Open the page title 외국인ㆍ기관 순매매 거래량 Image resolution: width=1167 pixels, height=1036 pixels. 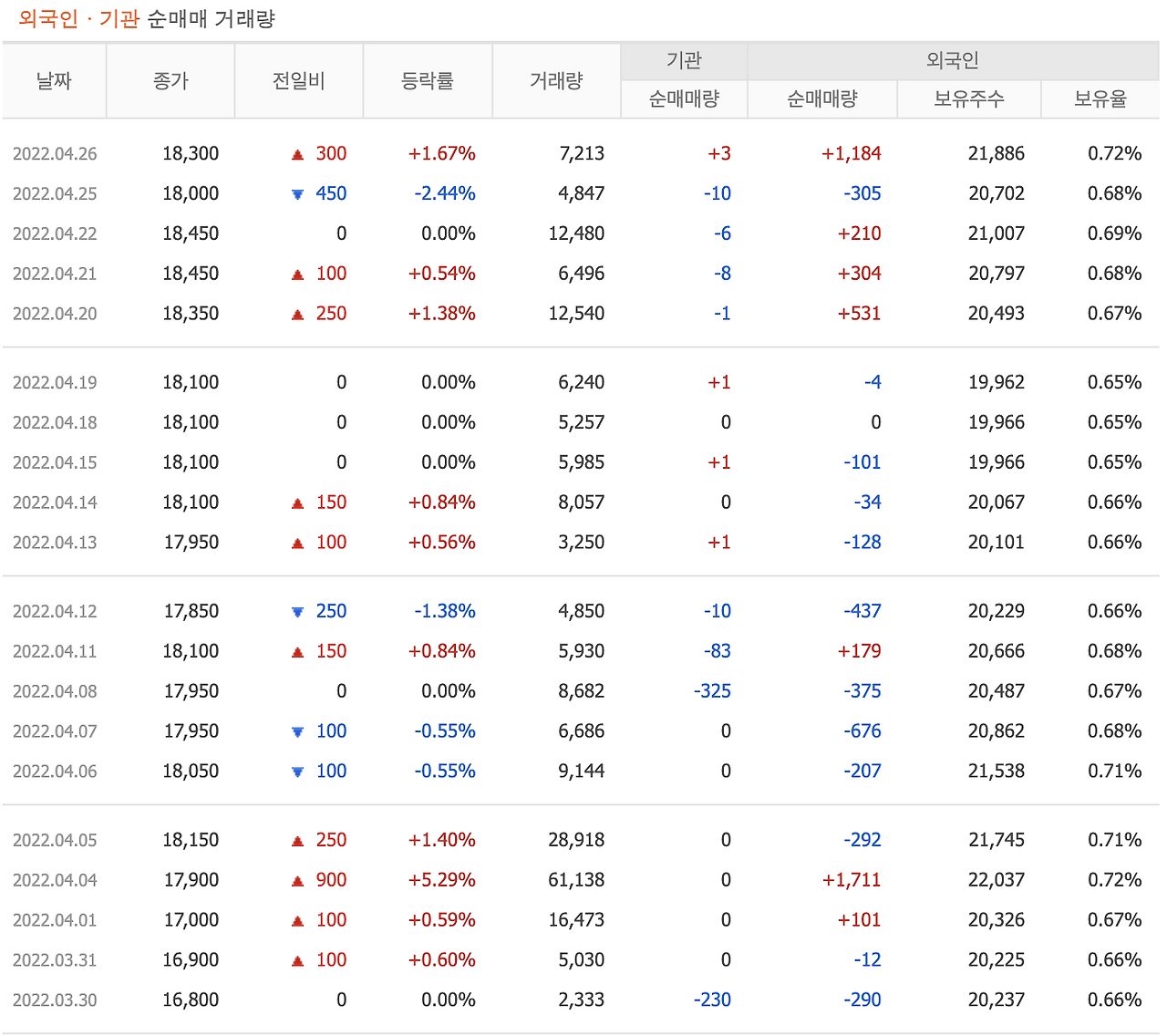click(x=148, y=16)
